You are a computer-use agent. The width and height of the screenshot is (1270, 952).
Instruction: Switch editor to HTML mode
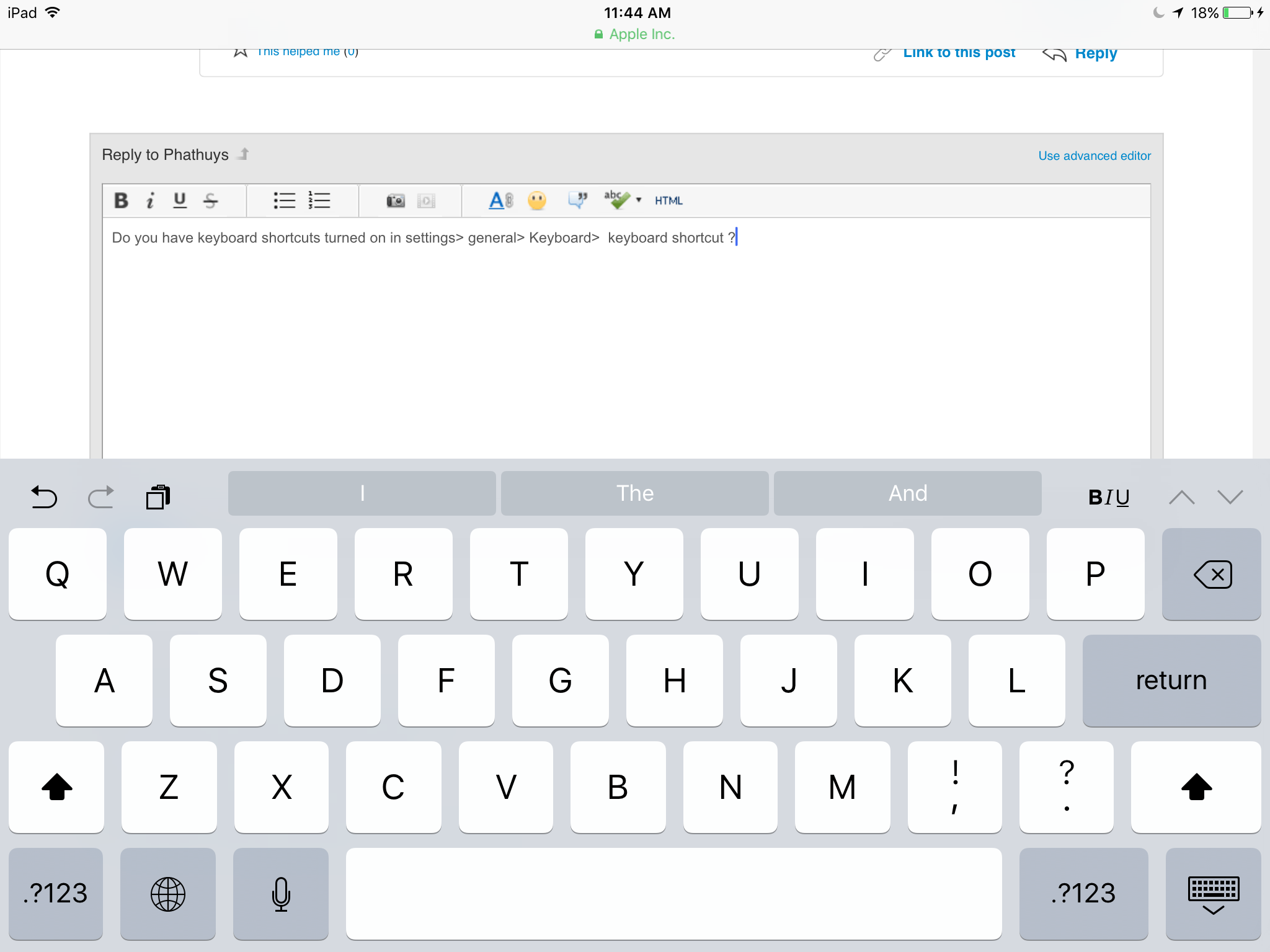tap(668, 200)
